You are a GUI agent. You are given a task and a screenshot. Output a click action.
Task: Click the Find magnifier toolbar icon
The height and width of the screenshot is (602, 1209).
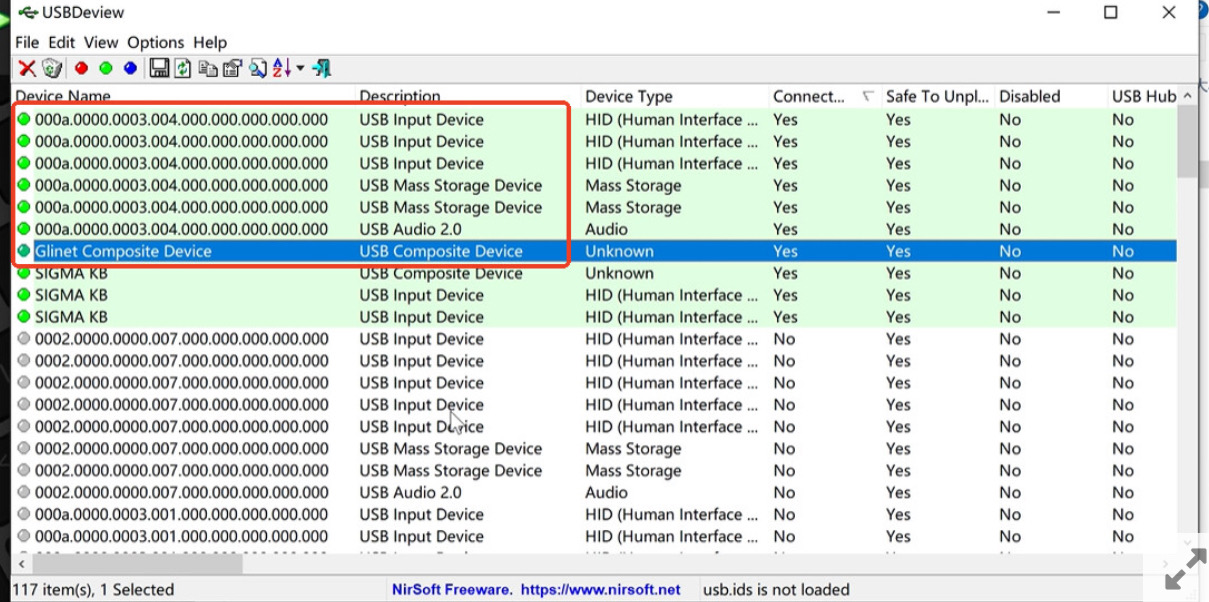pos(258,68)
